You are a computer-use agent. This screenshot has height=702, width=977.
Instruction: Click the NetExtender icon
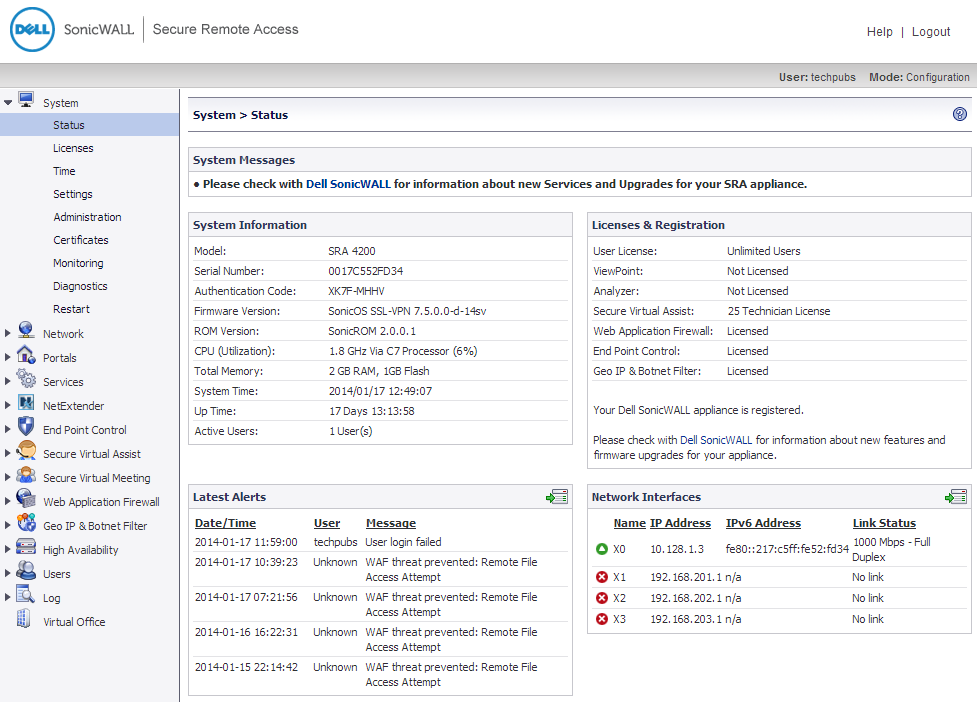click(26, 402)
